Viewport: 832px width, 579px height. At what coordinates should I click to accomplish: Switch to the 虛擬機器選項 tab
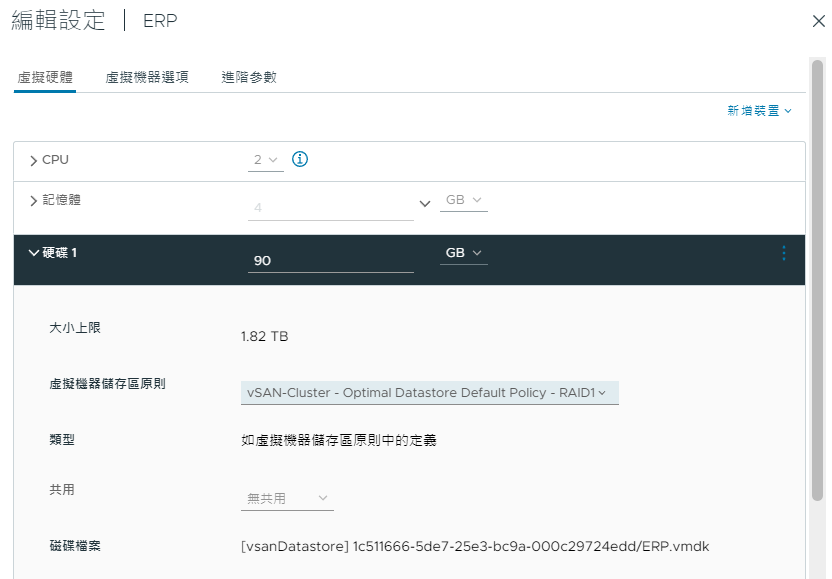147,77
